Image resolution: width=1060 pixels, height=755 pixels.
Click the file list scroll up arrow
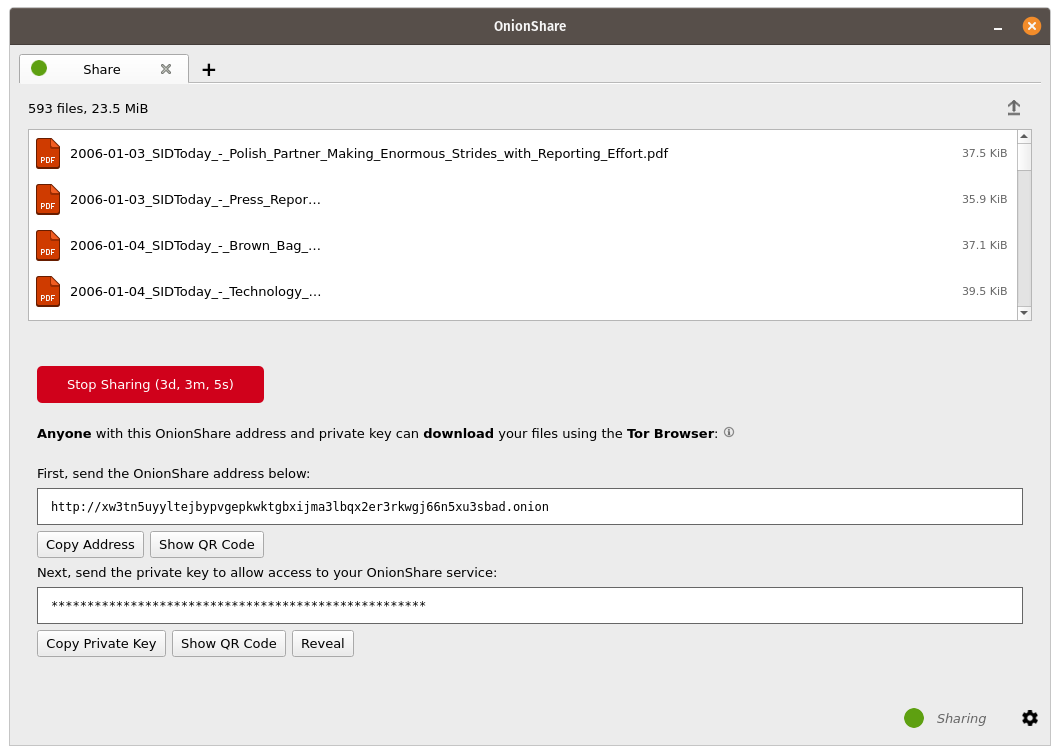[1024, 137]
